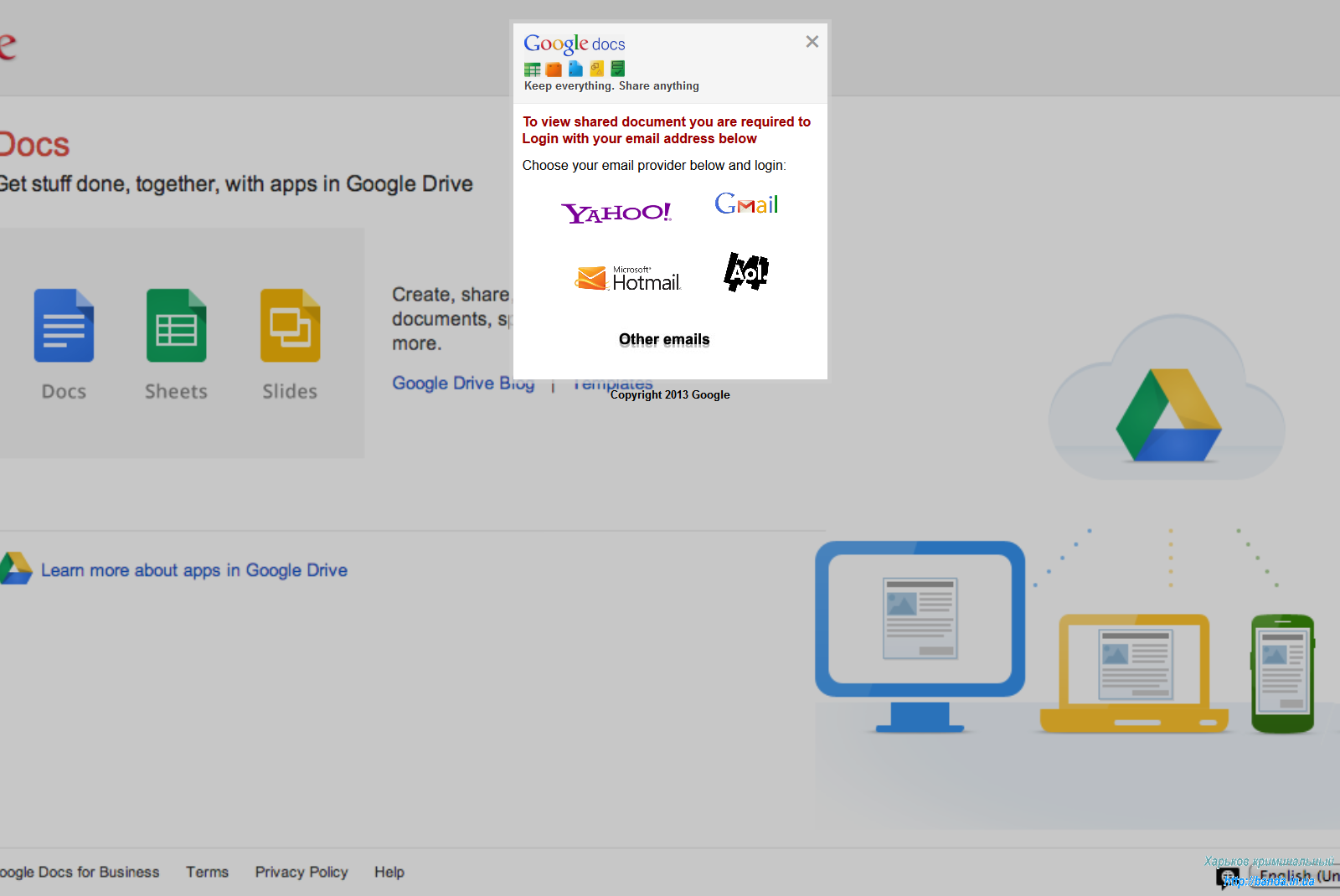The width and height of the screenshot is (1340, 896).
Task: Click the desktop monitor illustration
Action: (920, 636)
